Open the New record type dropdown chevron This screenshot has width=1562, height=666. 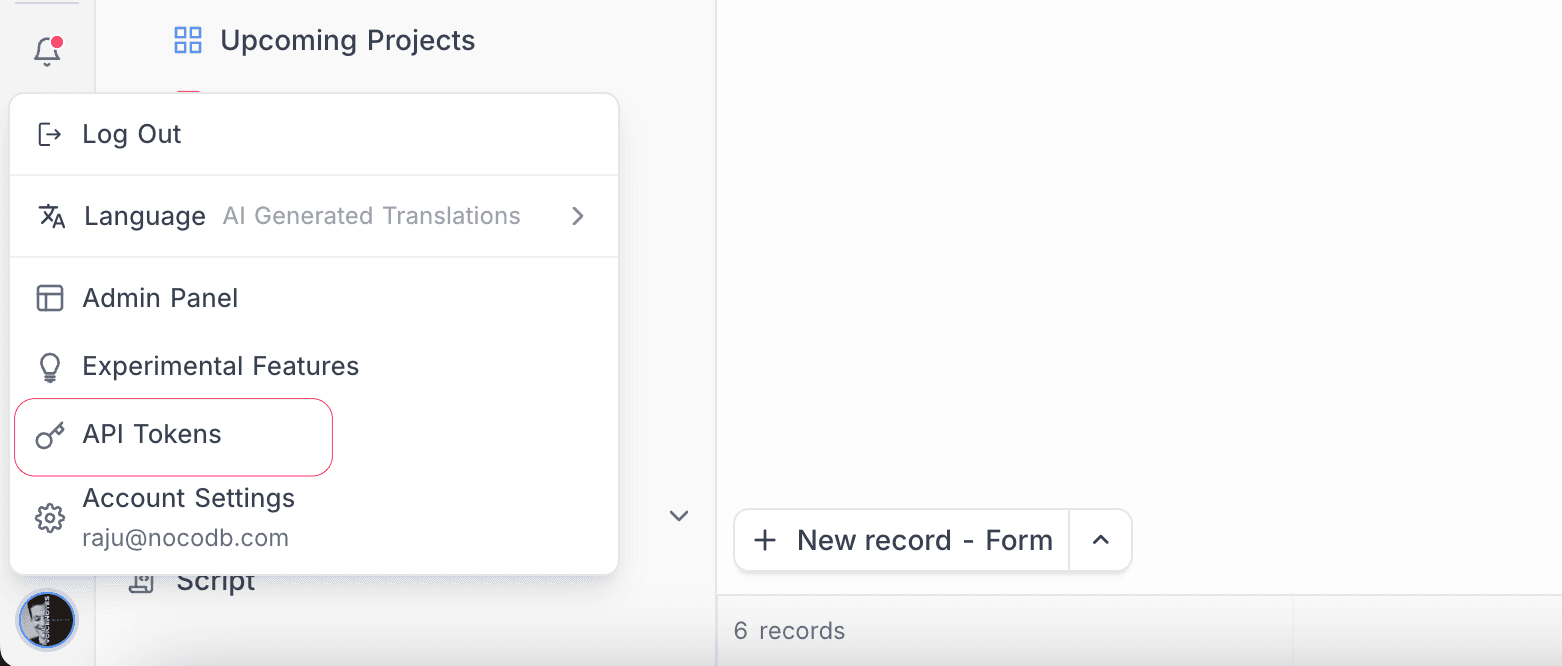tap(1100, 541)
